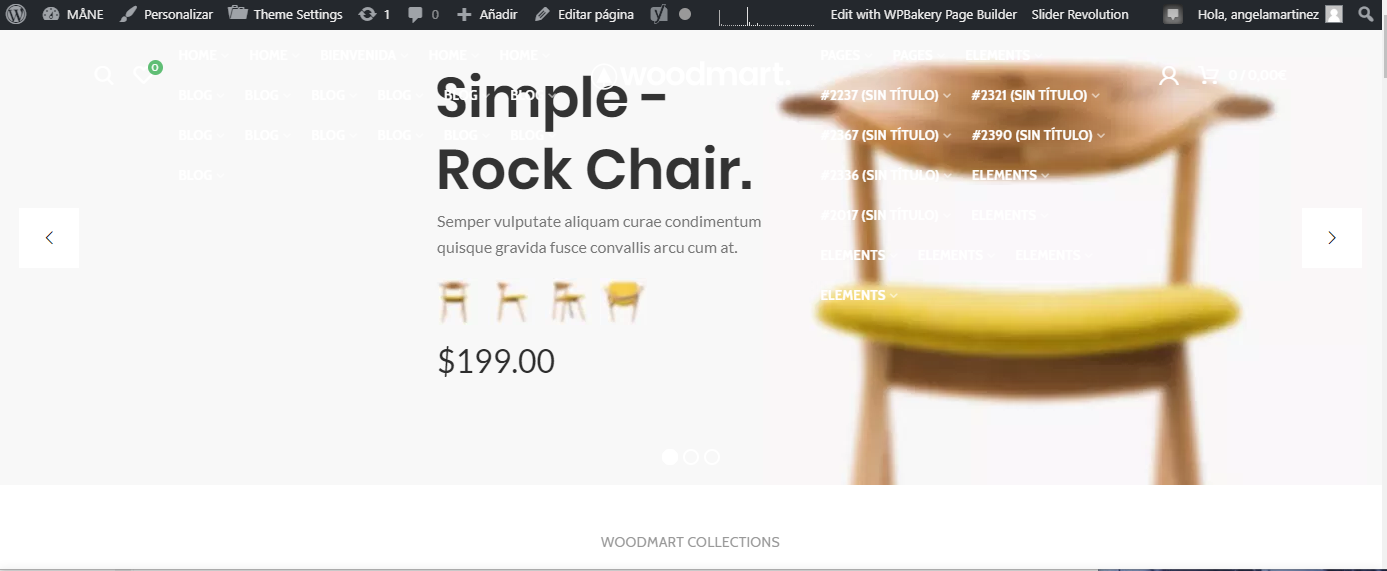Click the WordPress logo icon
Image resolution: width=1387 pixels, height=571 pixels.
pyautogui.click(x=16, y=14)
